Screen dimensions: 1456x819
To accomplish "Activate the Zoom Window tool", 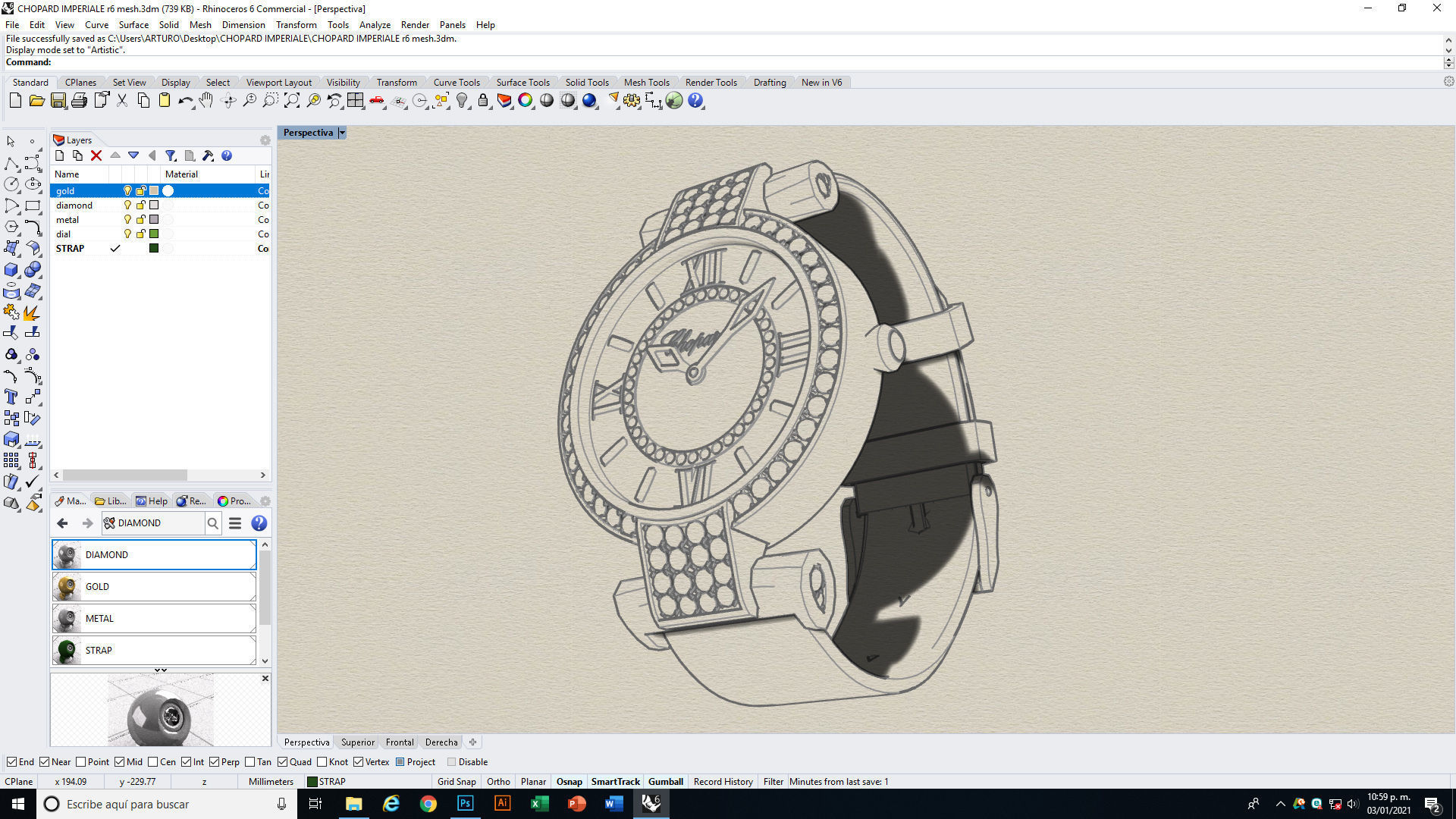I will pos(270,101).
